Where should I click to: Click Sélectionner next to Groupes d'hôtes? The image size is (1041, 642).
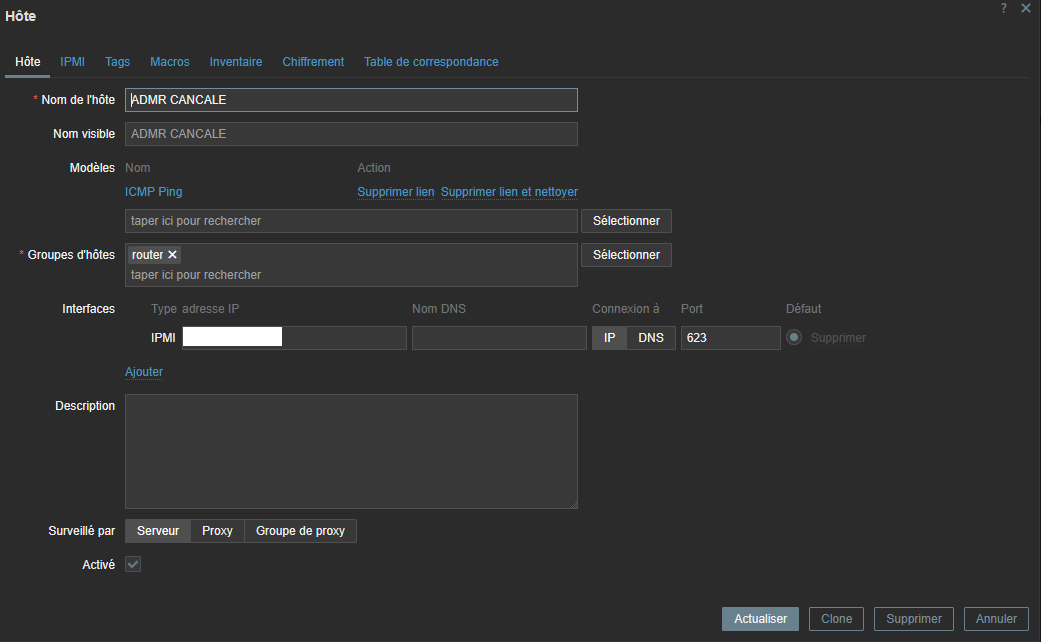click(626, 255)
